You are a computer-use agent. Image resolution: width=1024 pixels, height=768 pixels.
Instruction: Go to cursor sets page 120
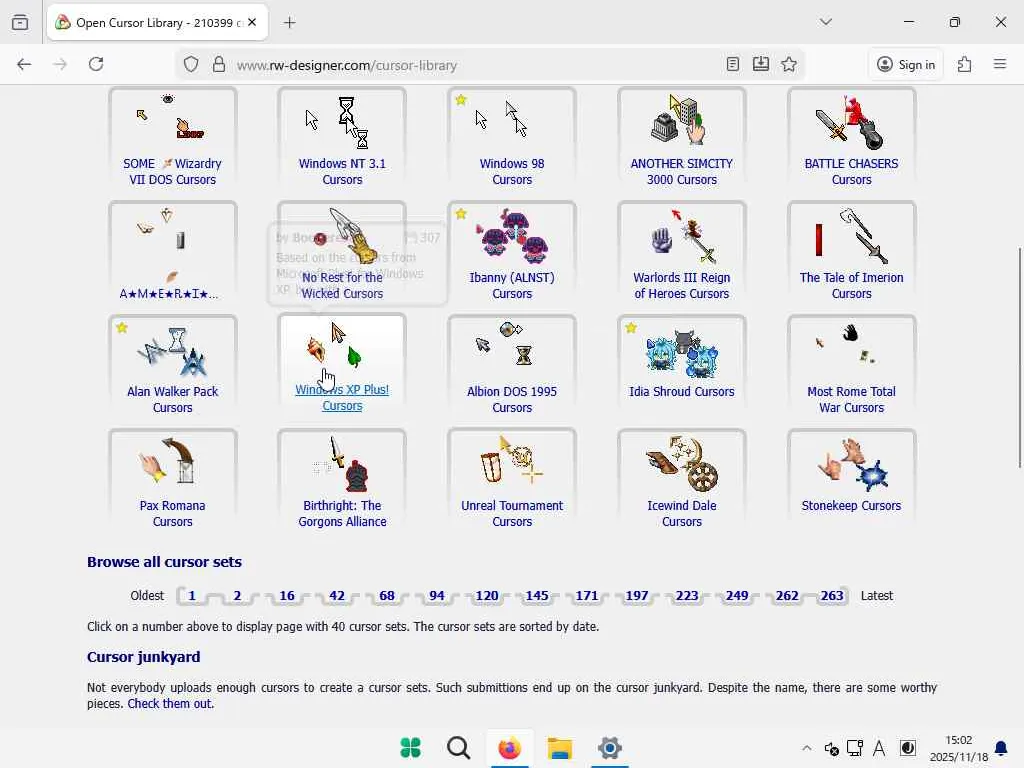[487, 596]
